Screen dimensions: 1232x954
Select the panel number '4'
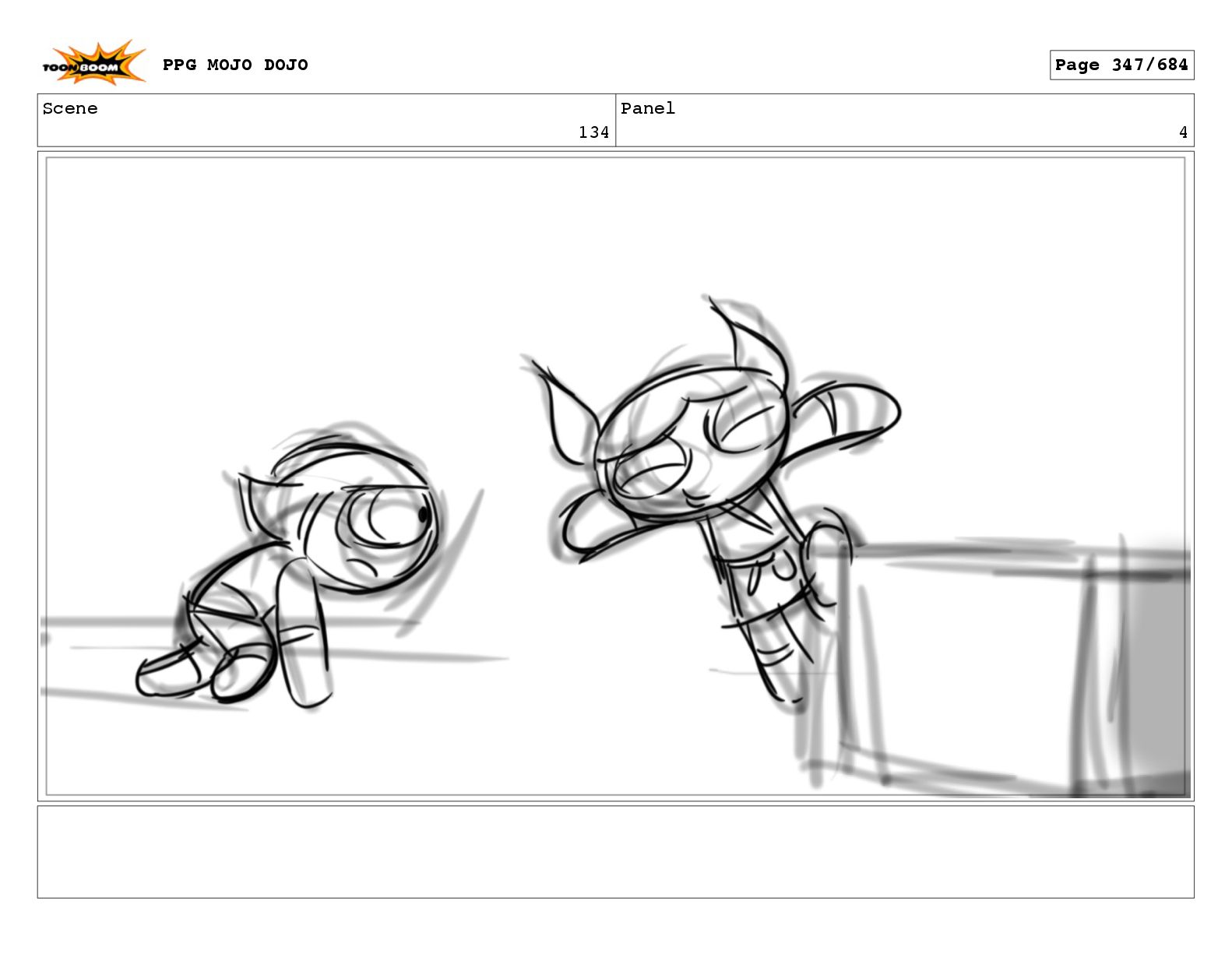(x=1183, y=132)
